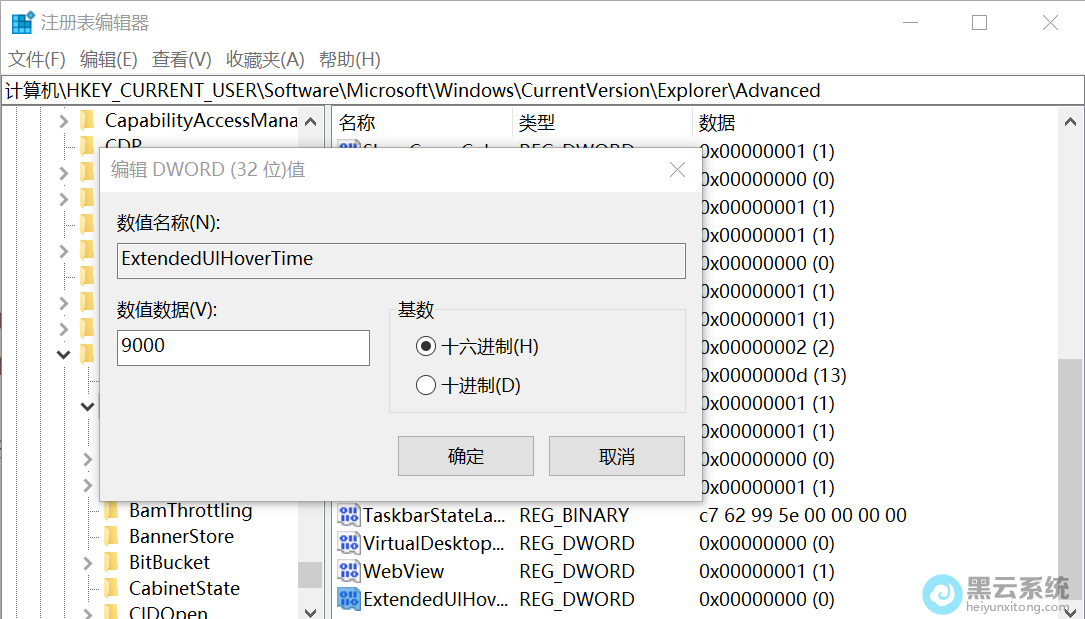
Task: Click the 数值数据 input field containing 9000
Action: click(x=243, y=347)
